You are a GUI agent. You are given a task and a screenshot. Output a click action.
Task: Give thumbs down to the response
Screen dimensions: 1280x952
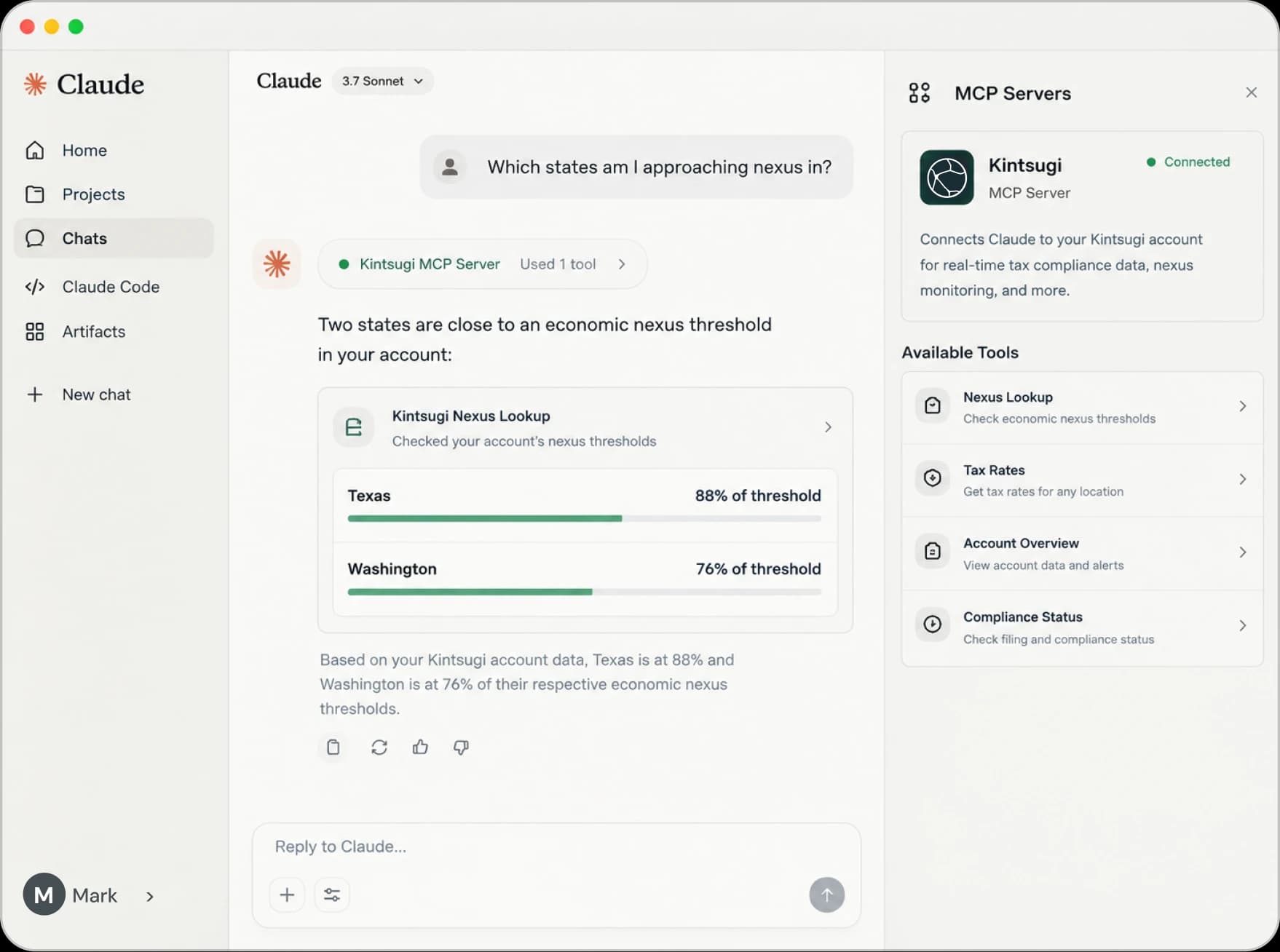[461, 747]
